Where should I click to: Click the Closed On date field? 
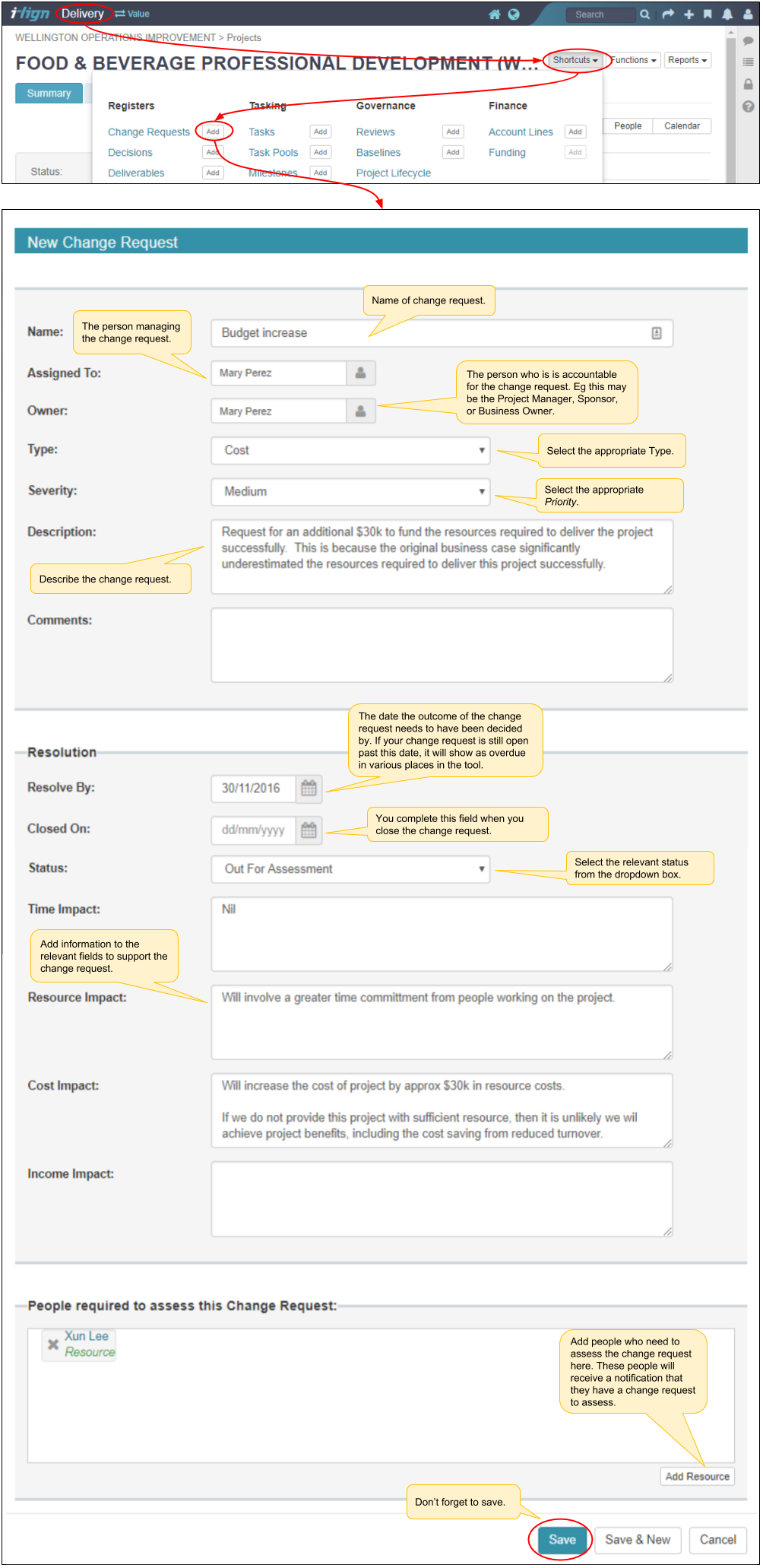tap(254, 830)
